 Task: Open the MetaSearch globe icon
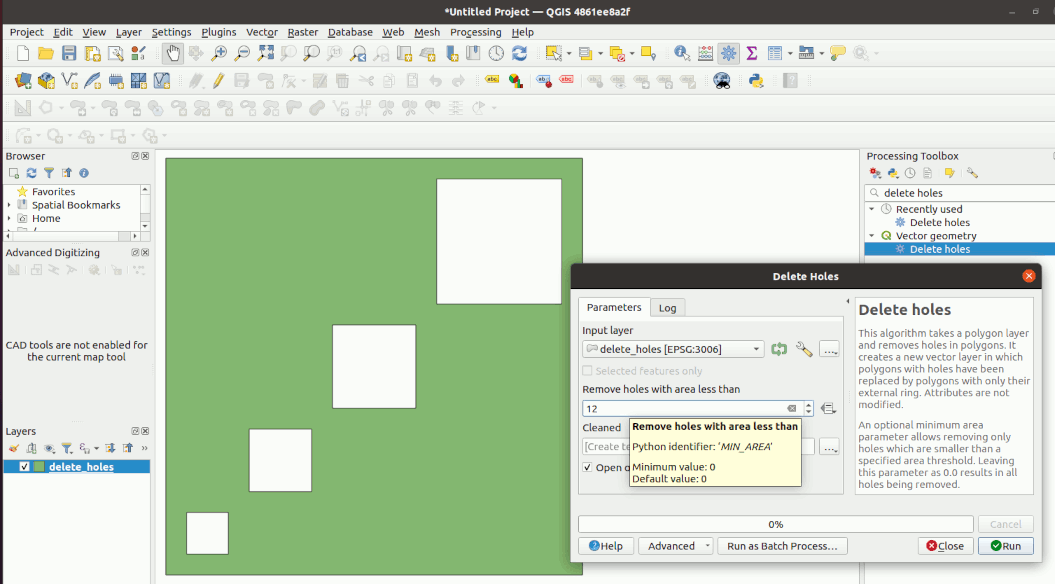click(722, 81)
